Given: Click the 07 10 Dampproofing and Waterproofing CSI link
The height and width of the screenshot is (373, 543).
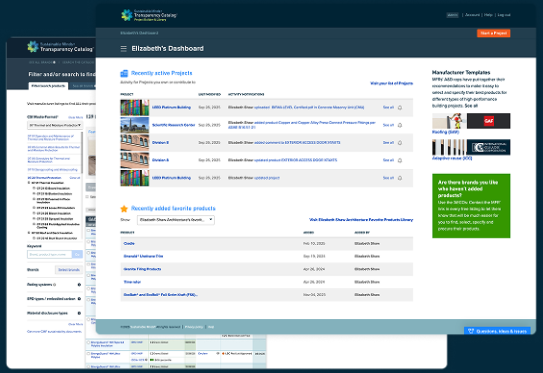Looking at the screenshot, I should pyautogui.click(x=52, y=170).
